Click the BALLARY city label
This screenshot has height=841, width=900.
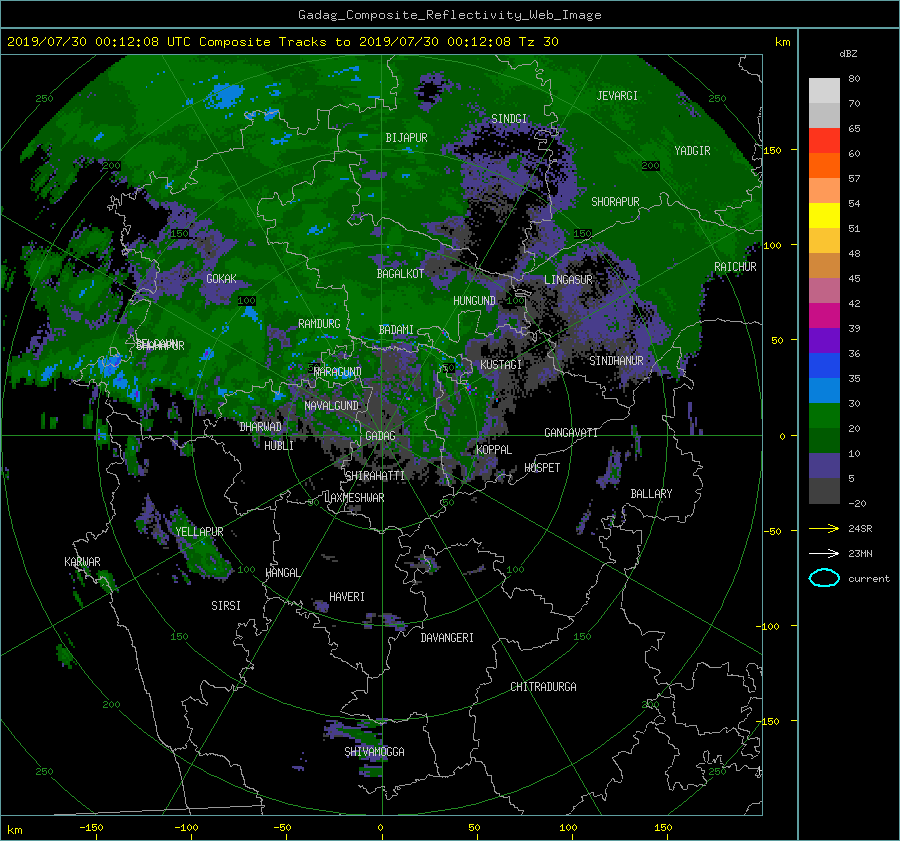point(651,494)
